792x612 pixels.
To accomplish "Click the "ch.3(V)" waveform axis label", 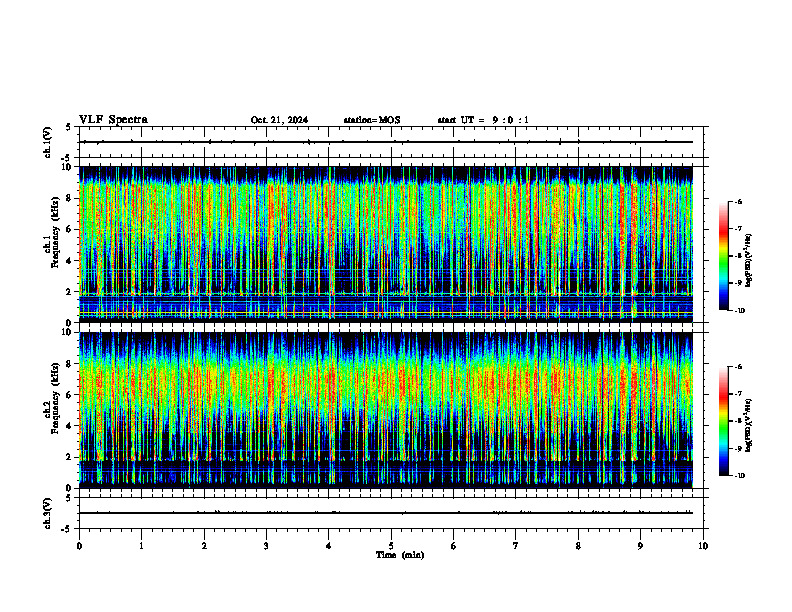I will click(x=48, y=513).
